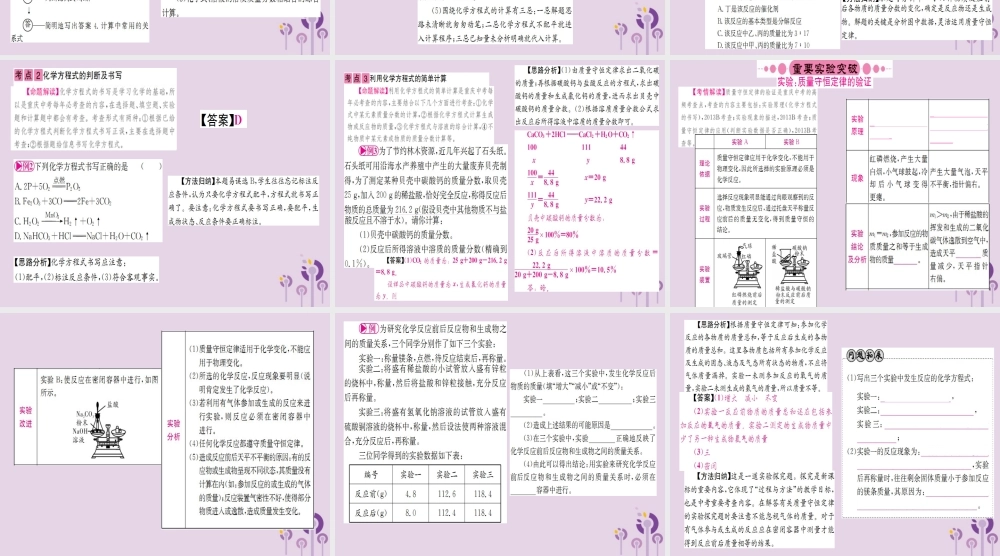Select the 【思路分析】化学方程式书写应注意 box
The height and width of the screenshot is (556, 1000).
pyautogui.click(x=85, y=269)
